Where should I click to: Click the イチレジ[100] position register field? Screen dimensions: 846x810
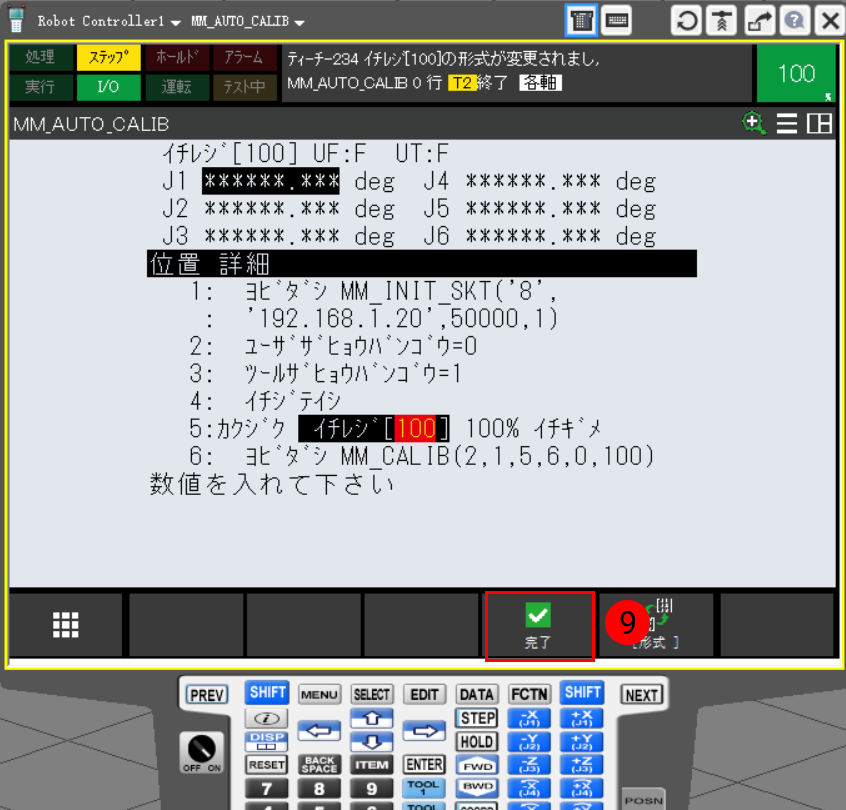tap(374, 428)
